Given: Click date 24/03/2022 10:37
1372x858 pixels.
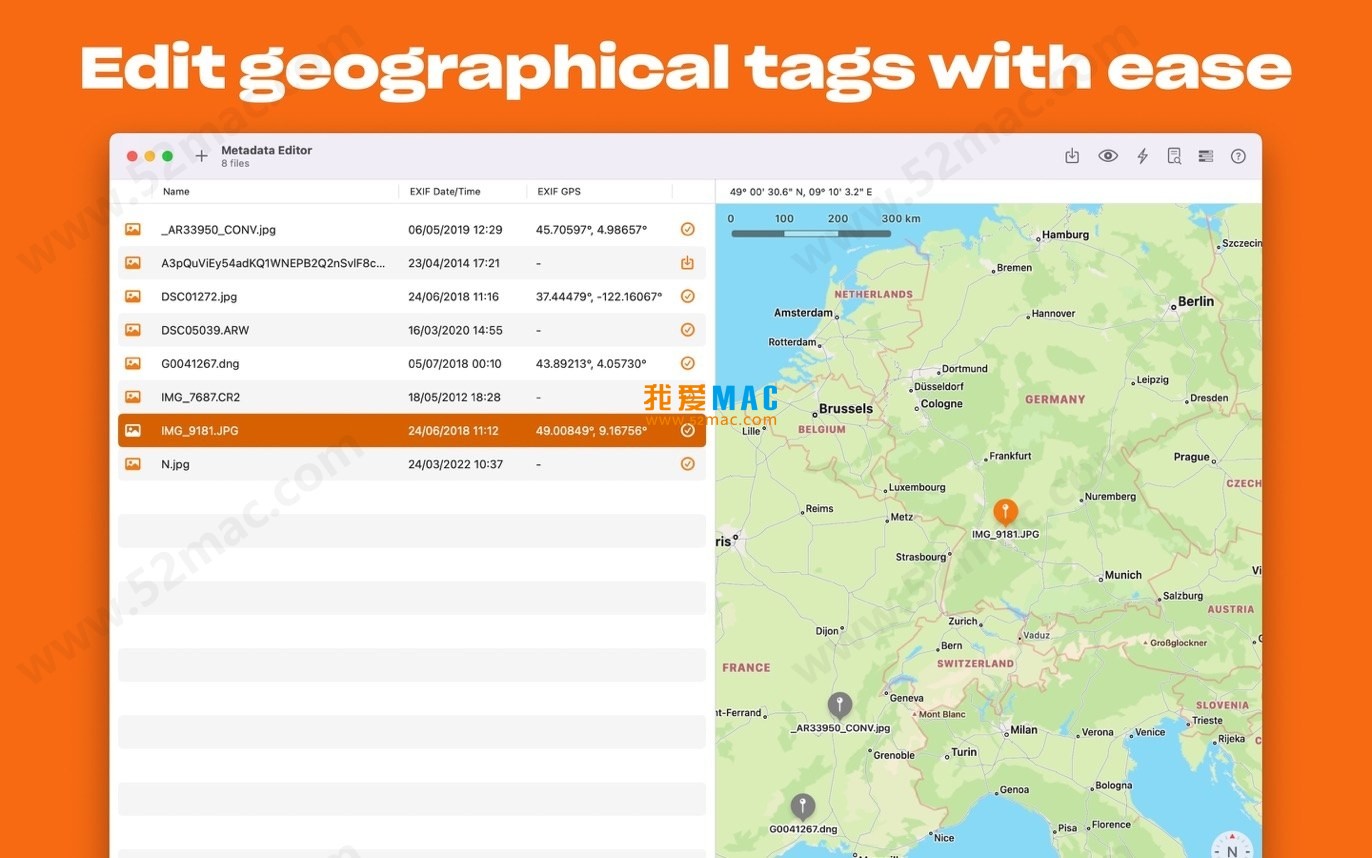Looking at the screenshot, I should click(x=455, y=464).
